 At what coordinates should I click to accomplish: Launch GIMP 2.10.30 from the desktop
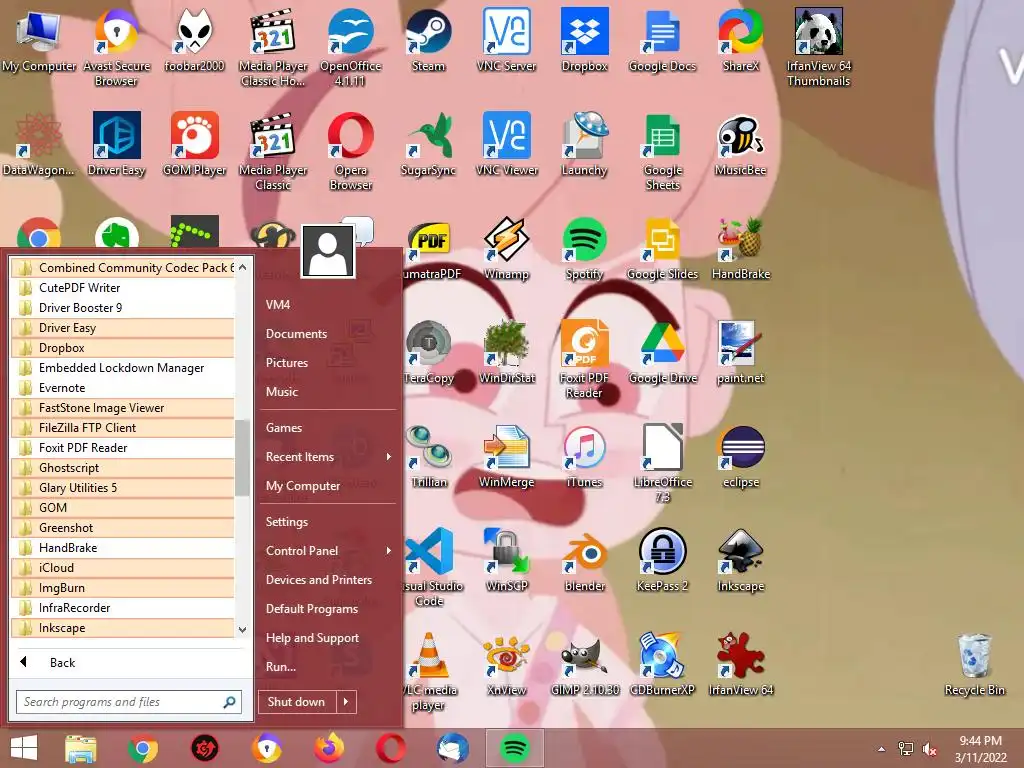point(584,664)
